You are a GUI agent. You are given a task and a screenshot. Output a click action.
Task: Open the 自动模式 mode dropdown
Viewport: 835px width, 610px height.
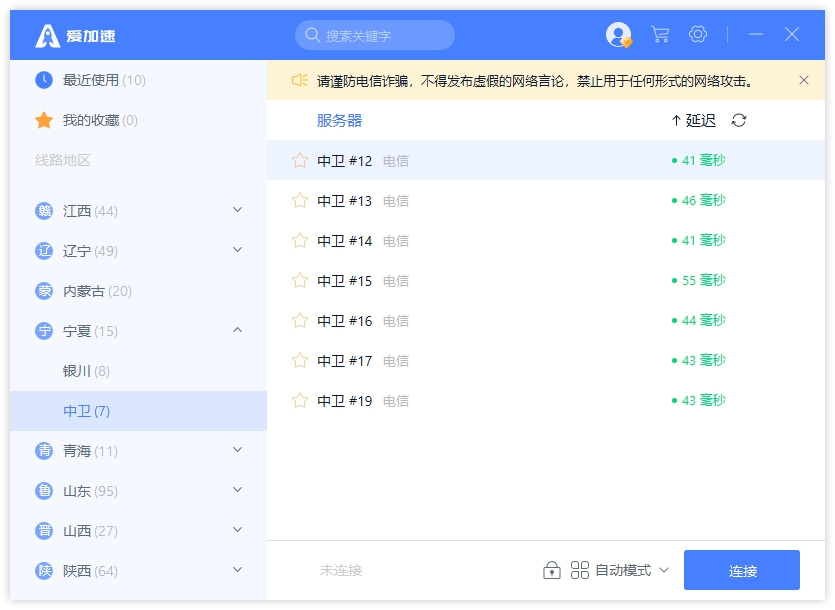pos(620,570)
